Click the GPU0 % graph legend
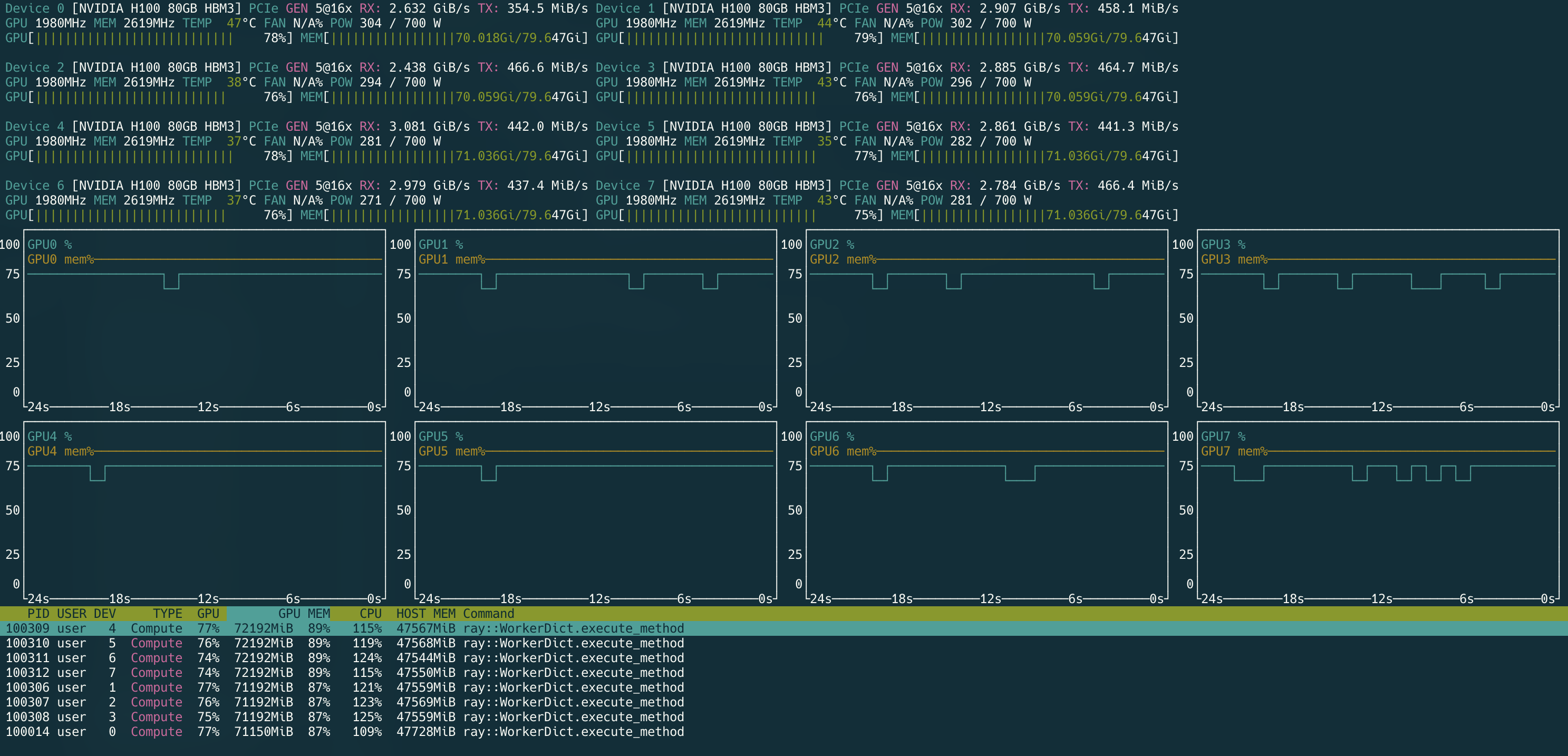Image resolution: width=1568 pixels, height=756 pixels. tap(50, 245)
